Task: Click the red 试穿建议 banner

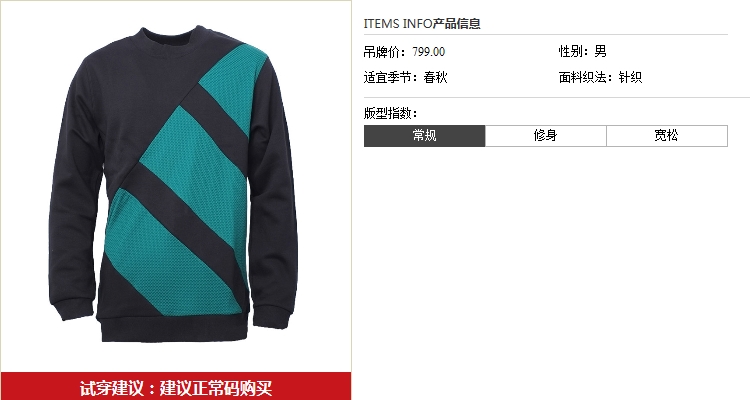Action: click(176, 387)
